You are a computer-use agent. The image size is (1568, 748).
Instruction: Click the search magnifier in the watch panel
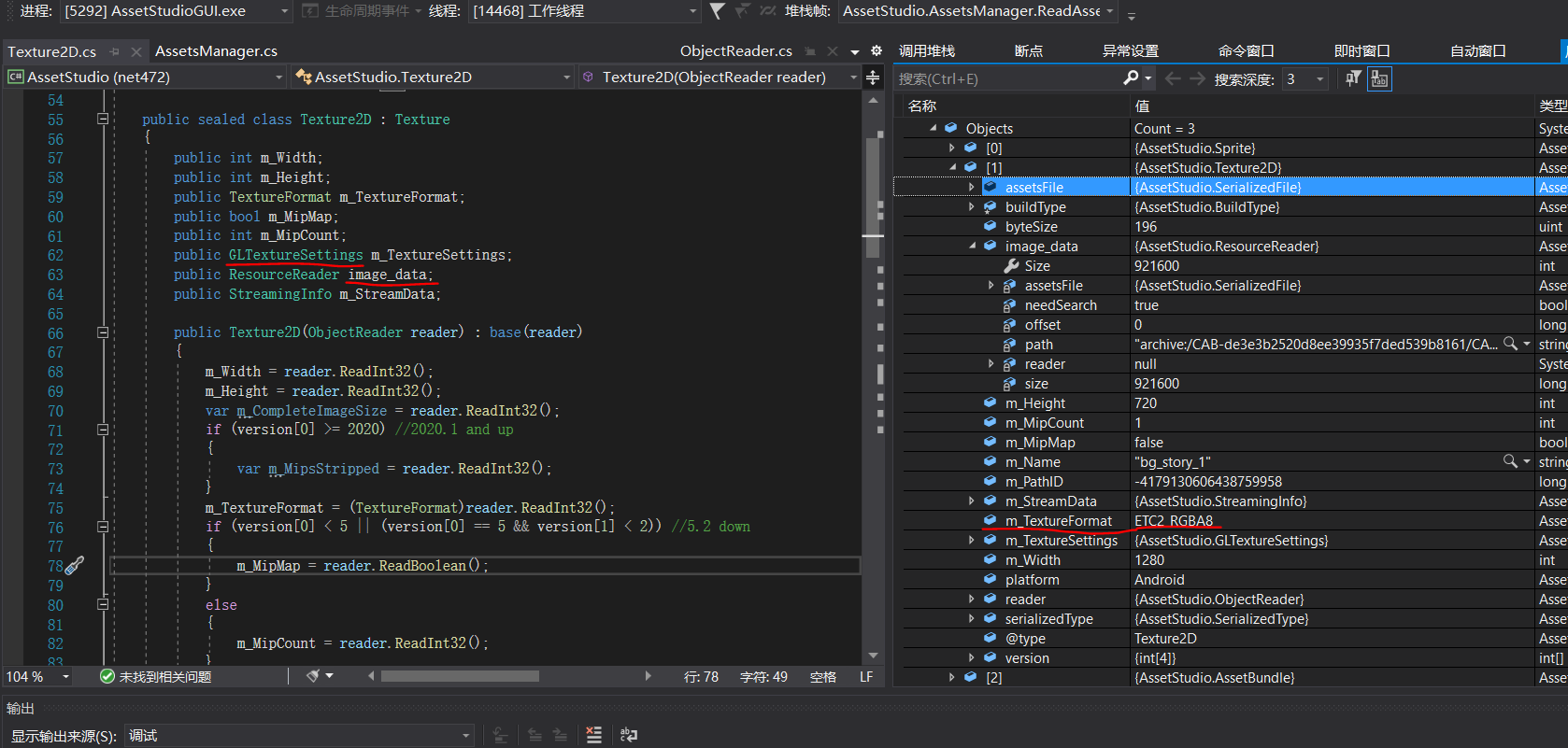[x=1131, y=78]
